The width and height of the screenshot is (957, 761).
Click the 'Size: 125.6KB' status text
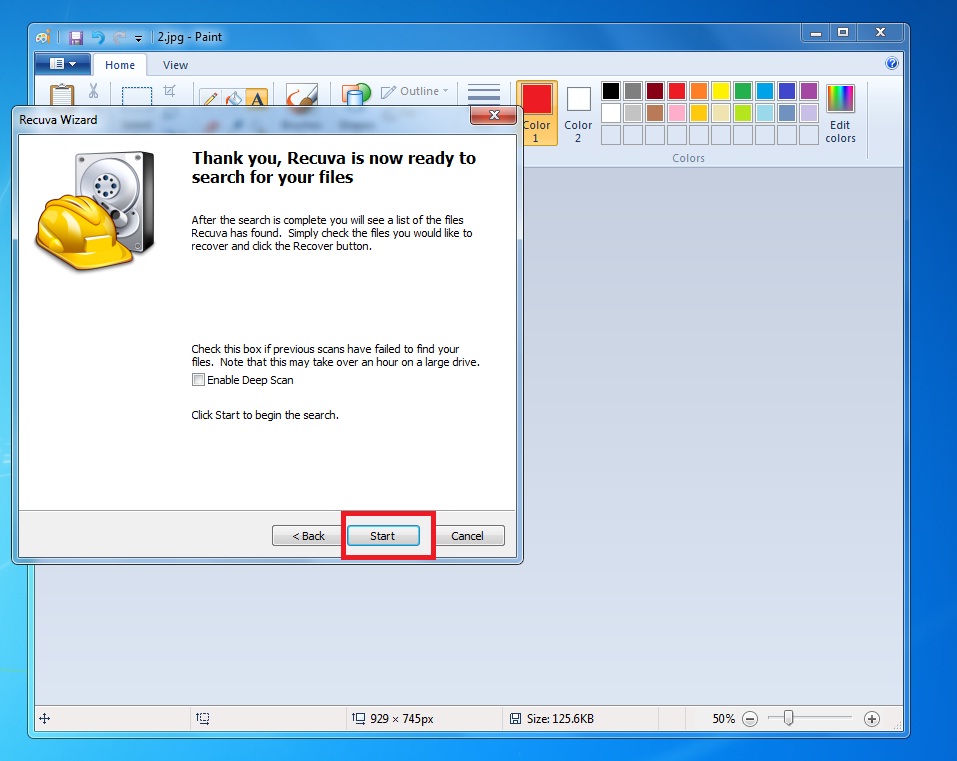point(560,719)
